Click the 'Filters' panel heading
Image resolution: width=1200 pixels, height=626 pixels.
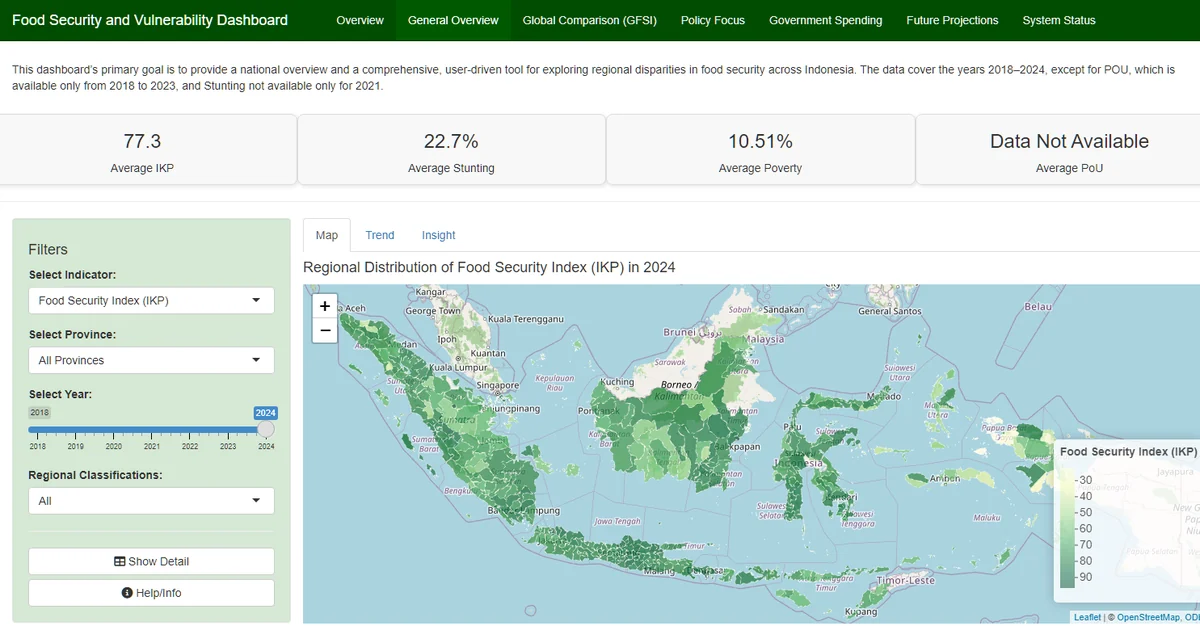[x=48, y=249]
